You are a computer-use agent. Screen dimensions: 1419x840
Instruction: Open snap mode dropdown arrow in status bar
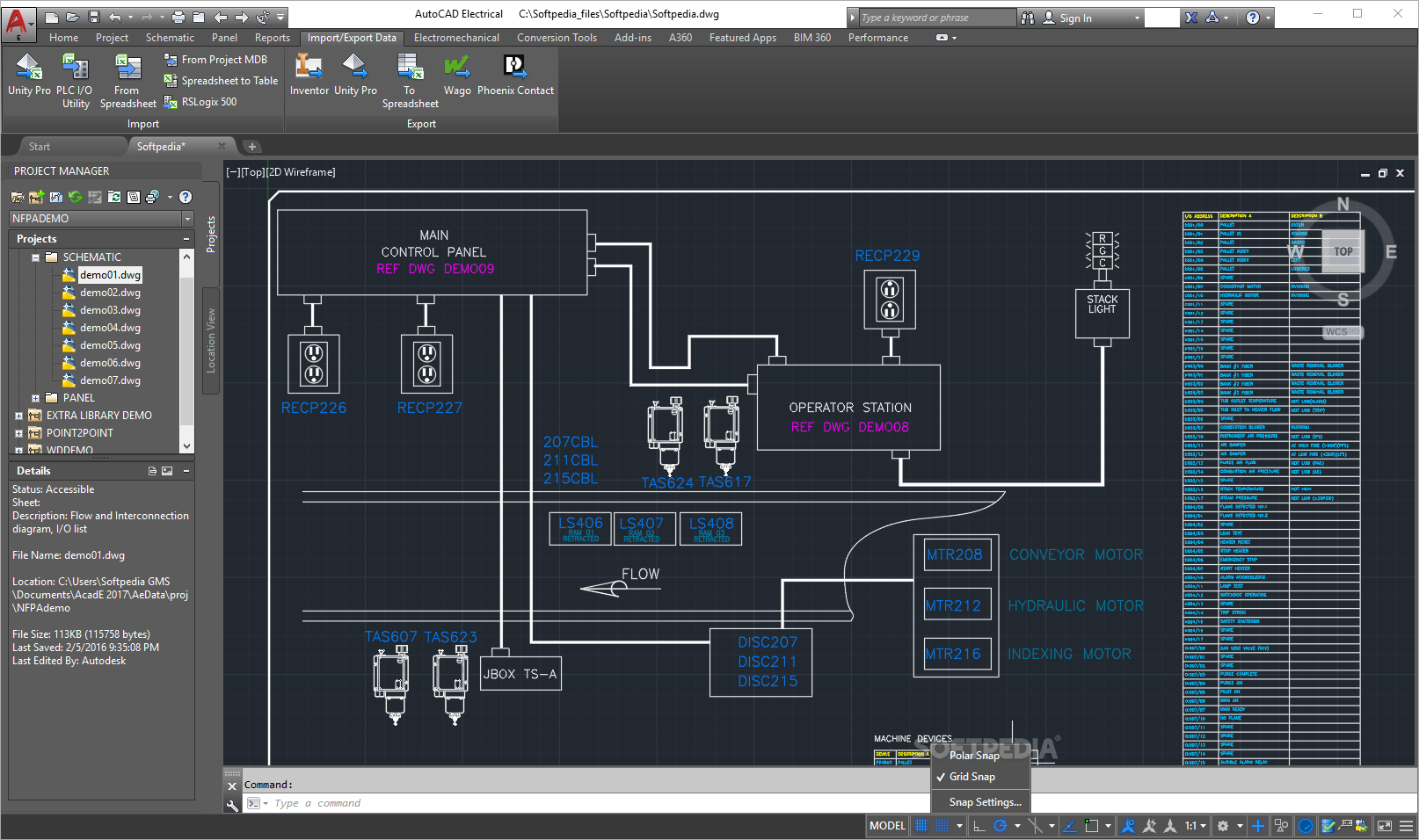(x=959, y=826)
